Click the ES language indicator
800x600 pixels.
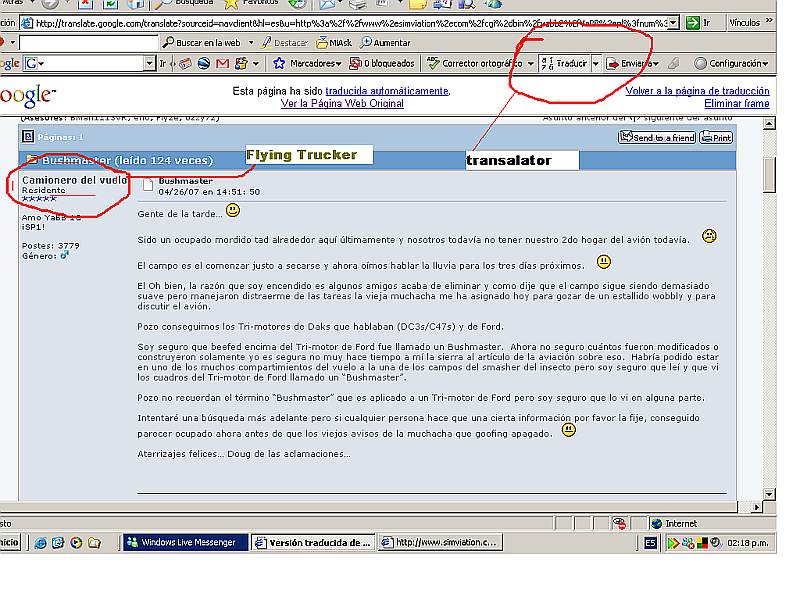(x=650, y=543)
